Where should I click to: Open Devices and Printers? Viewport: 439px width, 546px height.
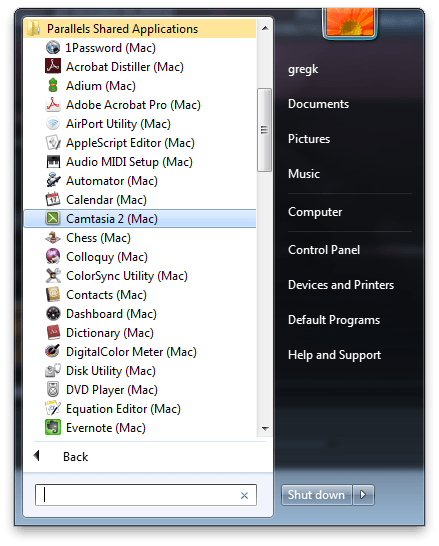click(x=341, y=285)
